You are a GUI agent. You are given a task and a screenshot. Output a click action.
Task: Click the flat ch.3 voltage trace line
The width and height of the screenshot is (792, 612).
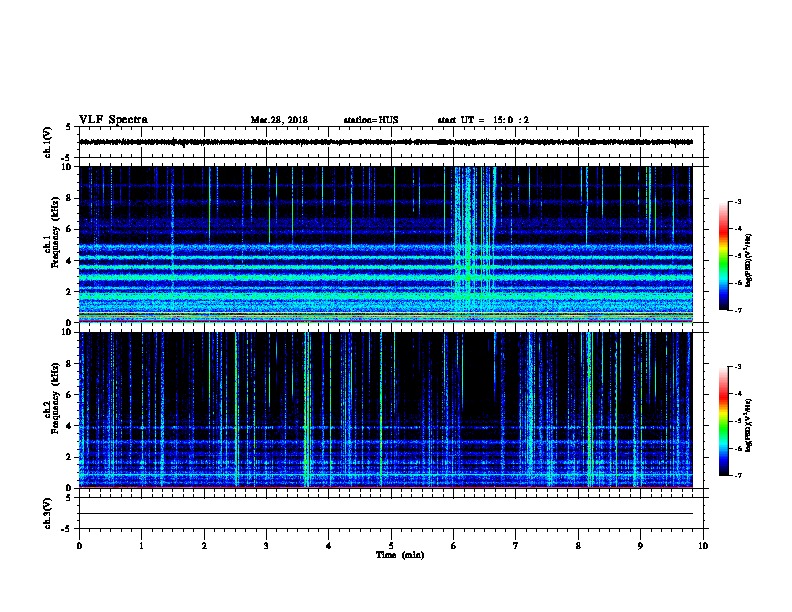386,514
